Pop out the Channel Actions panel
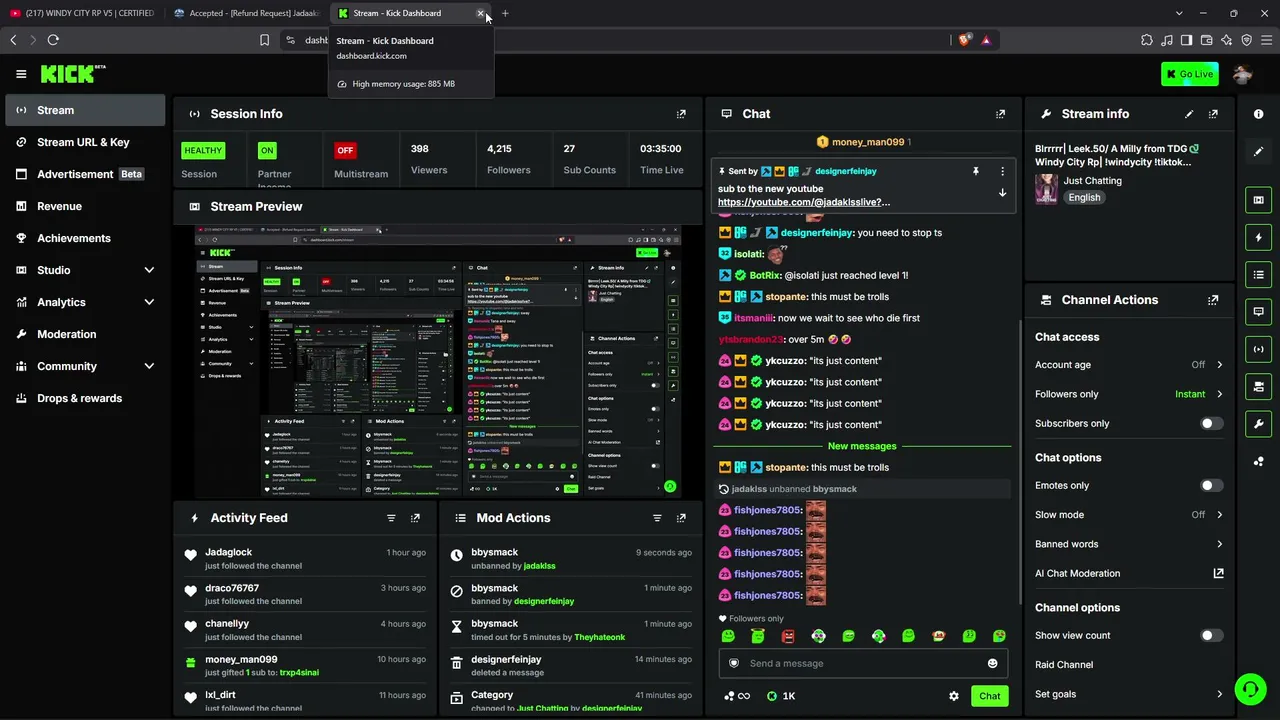 point(1213,300)
